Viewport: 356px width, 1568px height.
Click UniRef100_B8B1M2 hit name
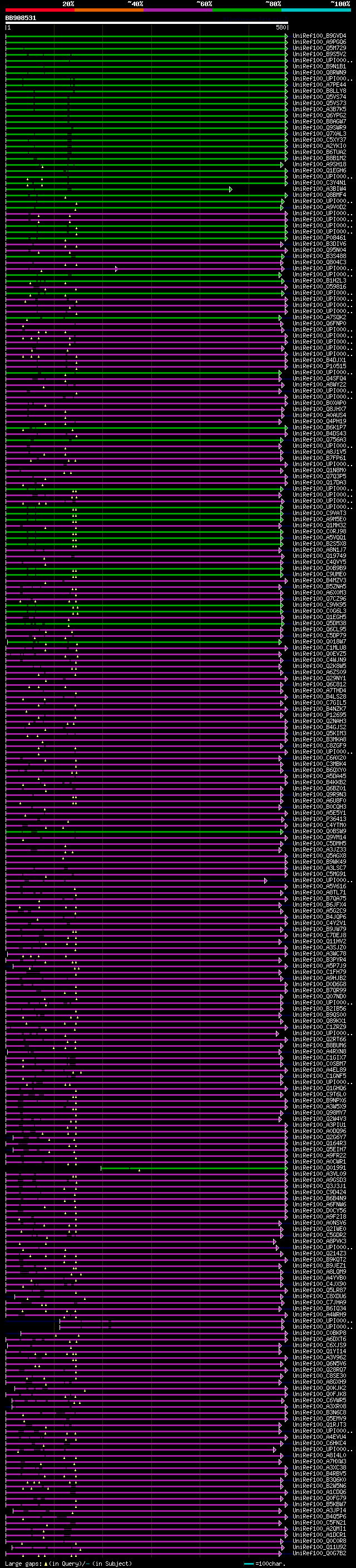319,159
